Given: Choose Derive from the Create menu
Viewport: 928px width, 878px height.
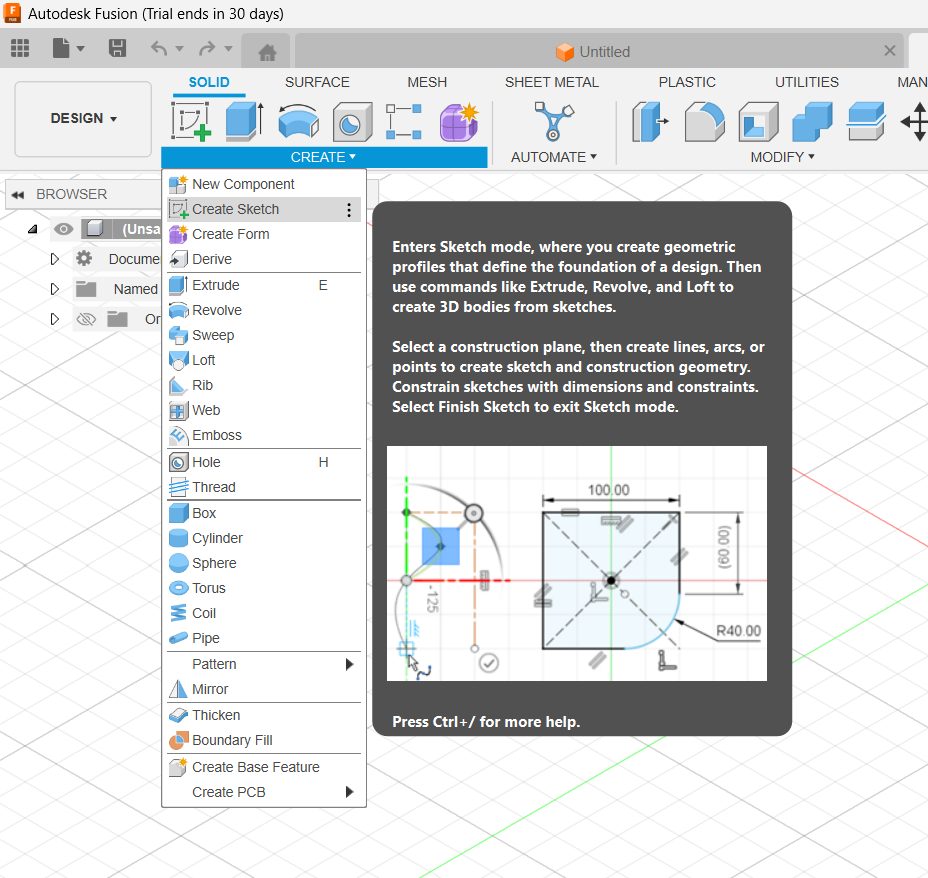Looking at the screenshot, I should tap(265, 259).
